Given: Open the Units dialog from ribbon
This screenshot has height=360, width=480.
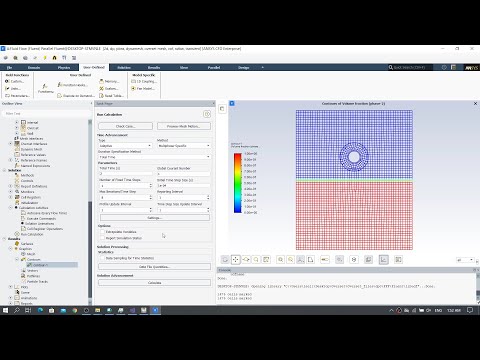Looking at the screenshot, I should 13,89.
